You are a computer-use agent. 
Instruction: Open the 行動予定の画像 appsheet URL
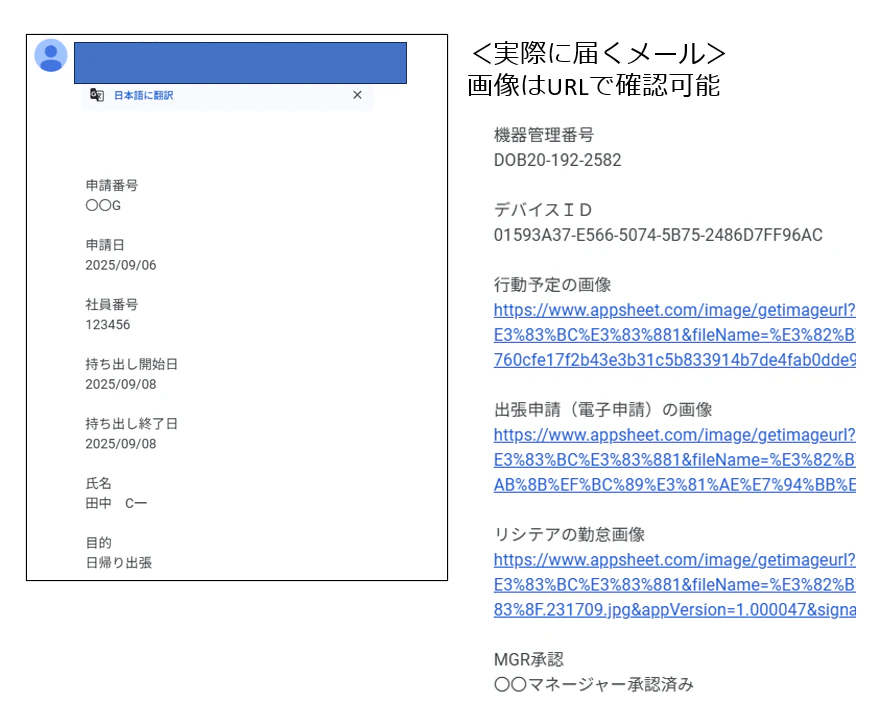[674, 335]
